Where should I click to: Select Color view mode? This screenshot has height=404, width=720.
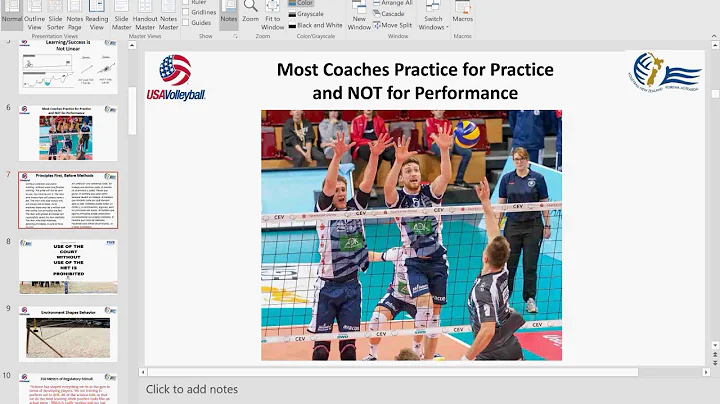pyautogui.click(x=301, y=3)
